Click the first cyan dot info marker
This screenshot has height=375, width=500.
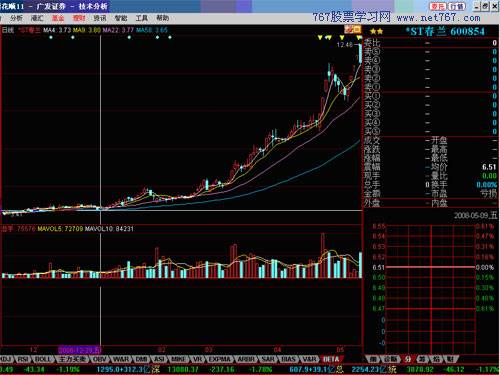click(x=51, y=37)
